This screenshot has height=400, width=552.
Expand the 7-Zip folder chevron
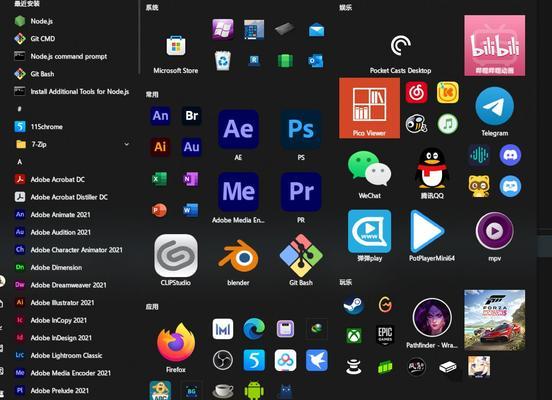[126, 144]
